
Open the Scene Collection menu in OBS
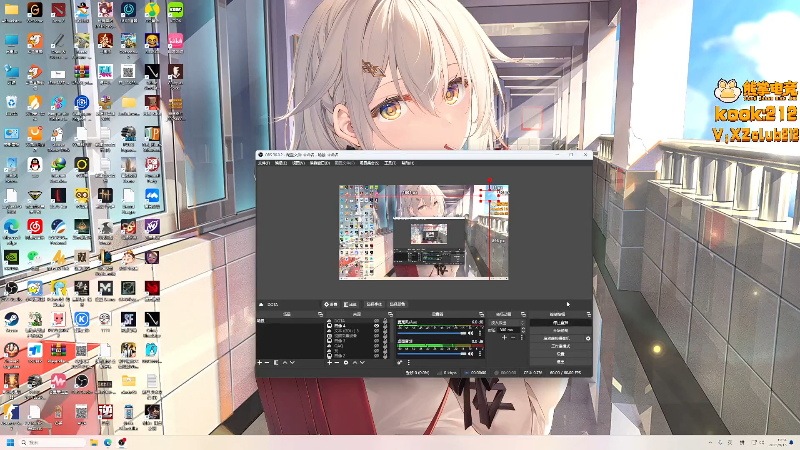pyautogui.click(x=369, y=163)
